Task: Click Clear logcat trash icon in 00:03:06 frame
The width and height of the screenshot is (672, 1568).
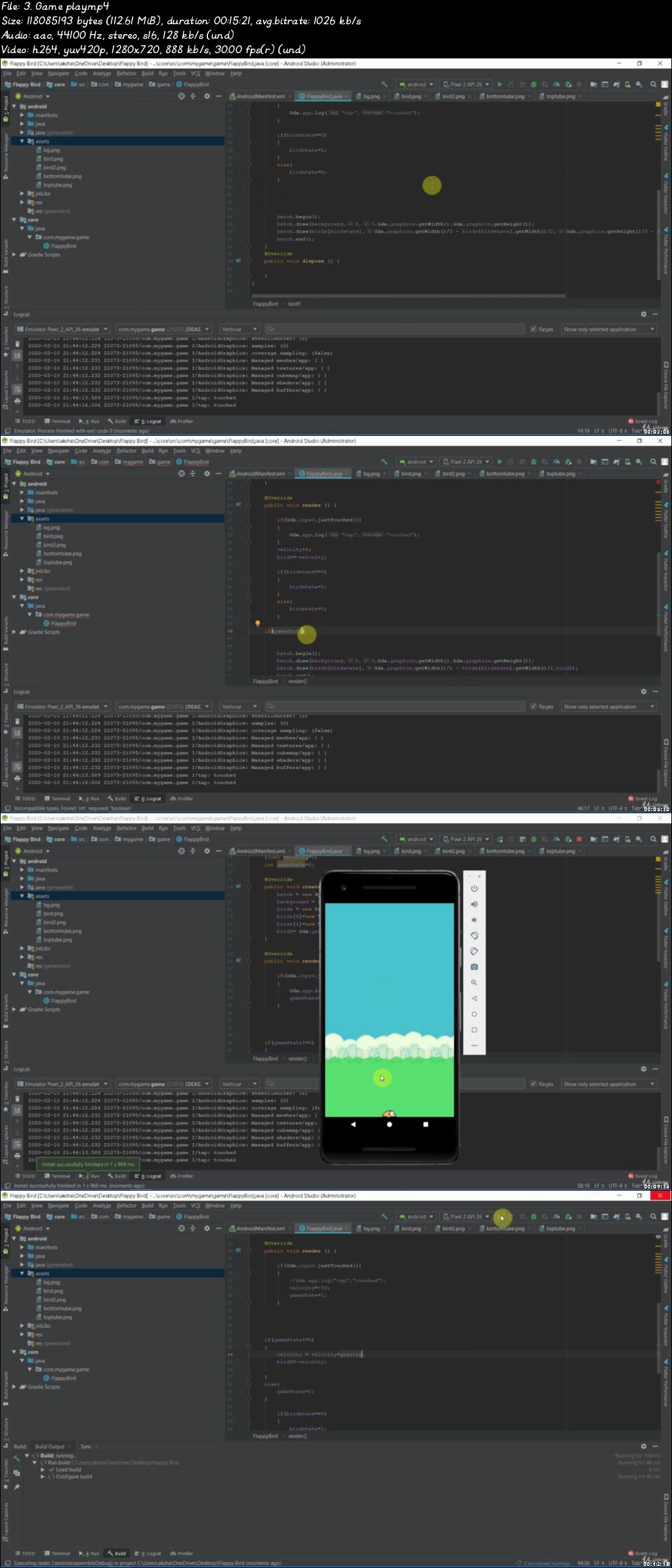Action: tap(18, 344)
